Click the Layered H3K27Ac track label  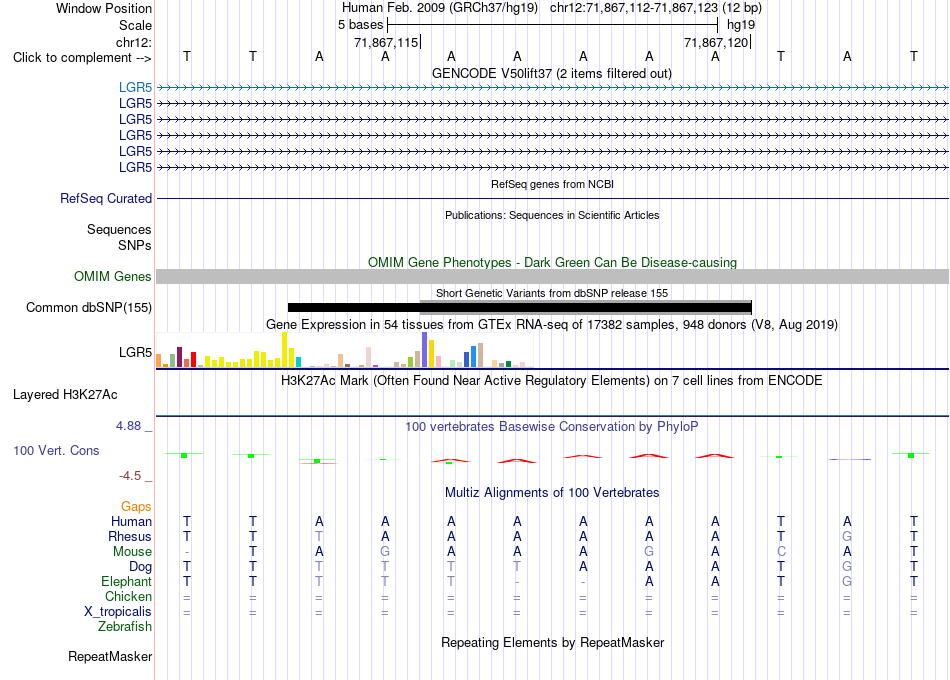65,395
